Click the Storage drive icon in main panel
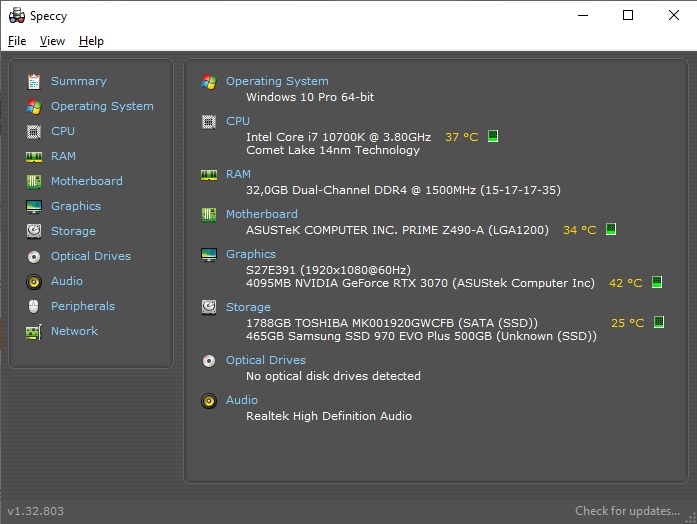This screenshot has width=697, height=524. click(x=209, y=308)
